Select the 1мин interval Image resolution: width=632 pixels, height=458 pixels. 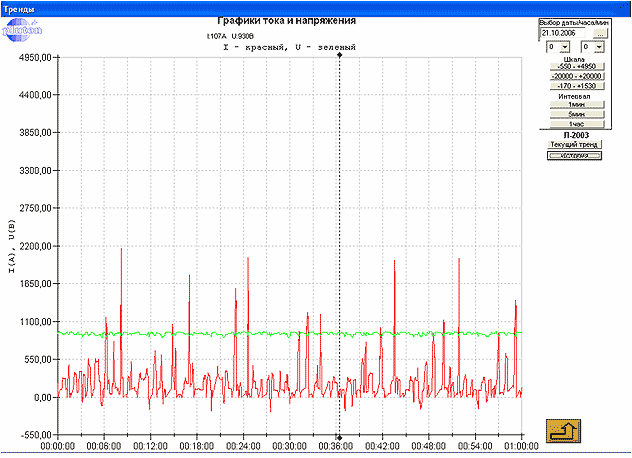[x=576, y=105]
